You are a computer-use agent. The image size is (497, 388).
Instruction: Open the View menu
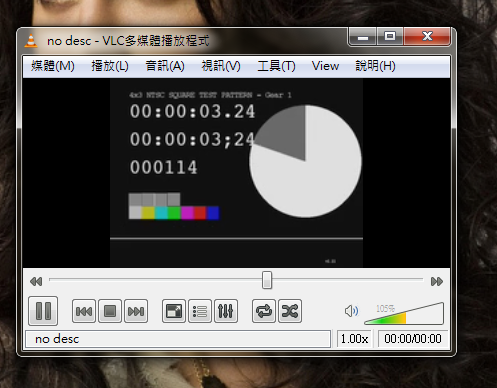click(325, 66)
